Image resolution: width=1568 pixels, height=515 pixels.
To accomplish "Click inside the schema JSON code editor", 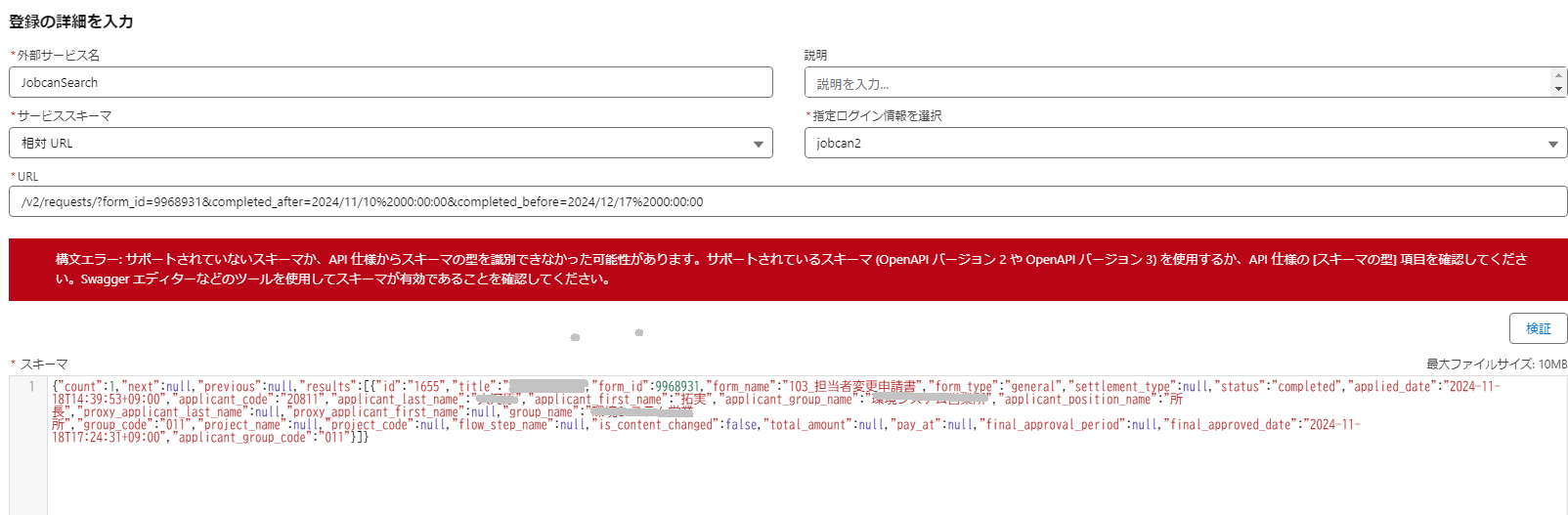I will 807,446.
